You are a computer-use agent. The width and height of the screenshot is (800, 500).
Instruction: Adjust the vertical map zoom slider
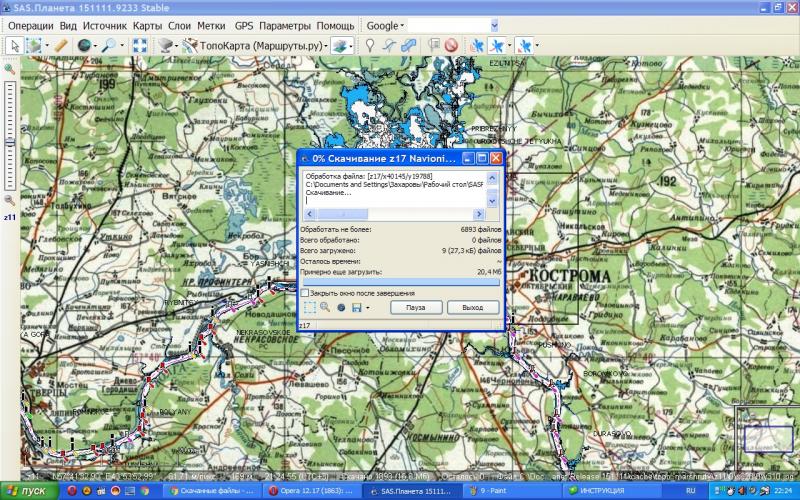10,135
